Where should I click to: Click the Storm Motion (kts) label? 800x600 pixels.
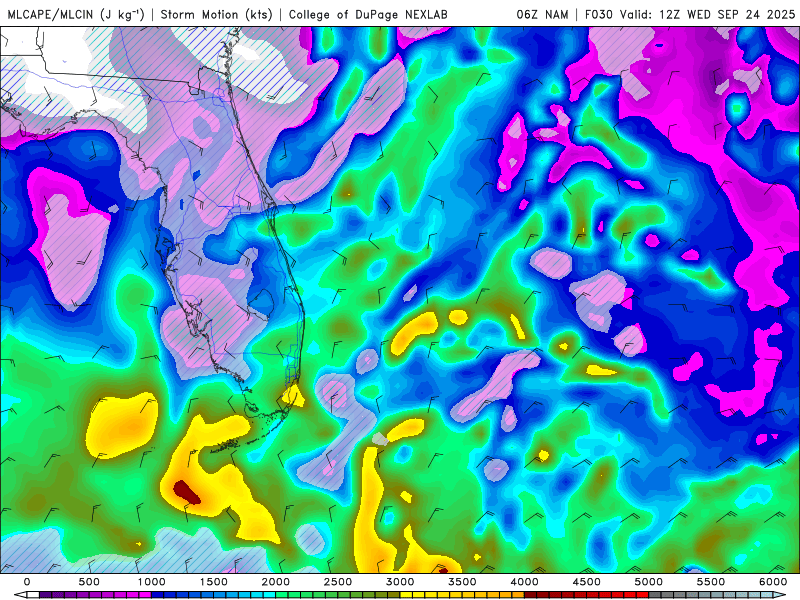click(216, 14)
